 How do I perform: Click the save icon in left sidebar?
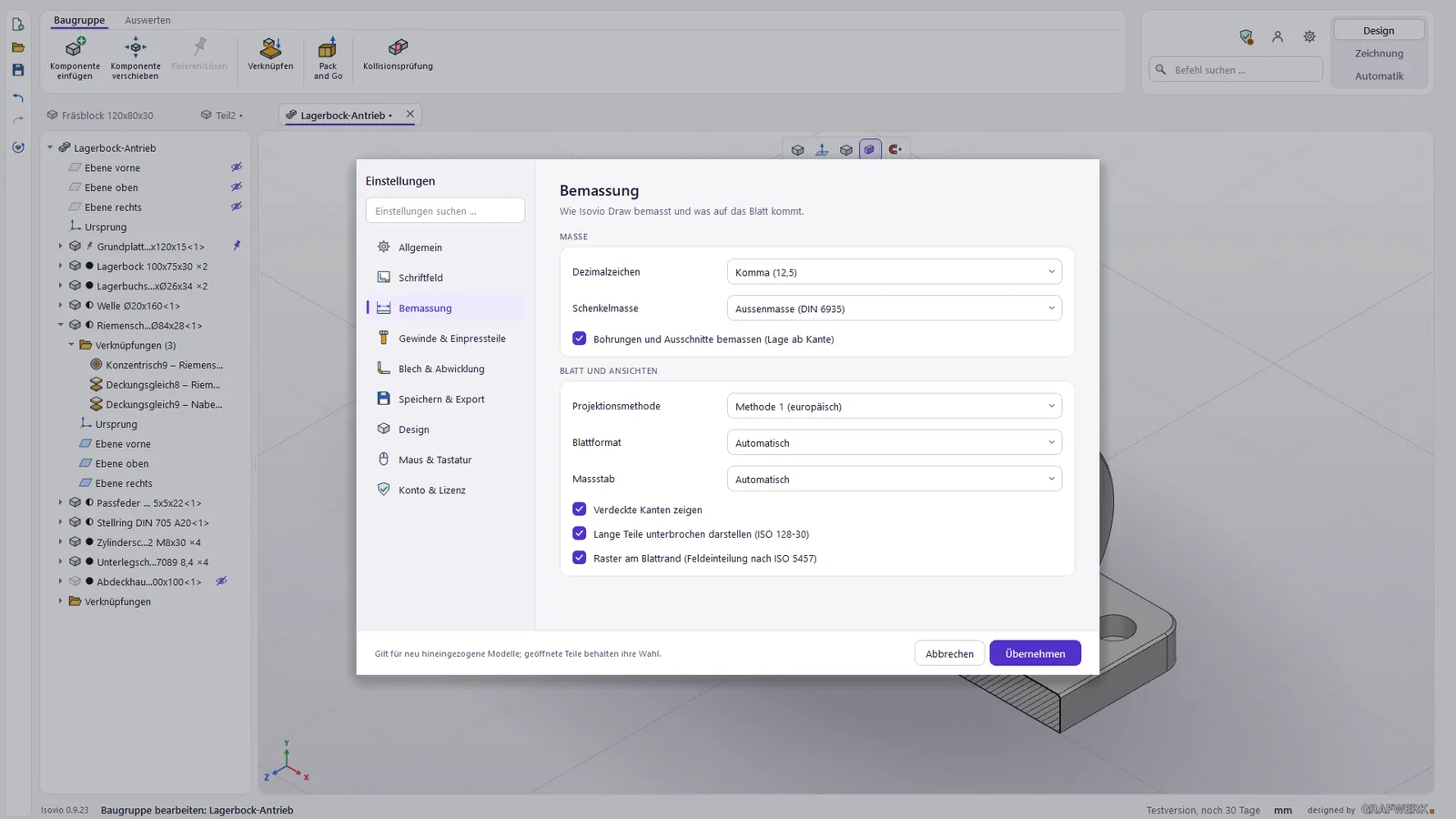click(x=18, y=70)
